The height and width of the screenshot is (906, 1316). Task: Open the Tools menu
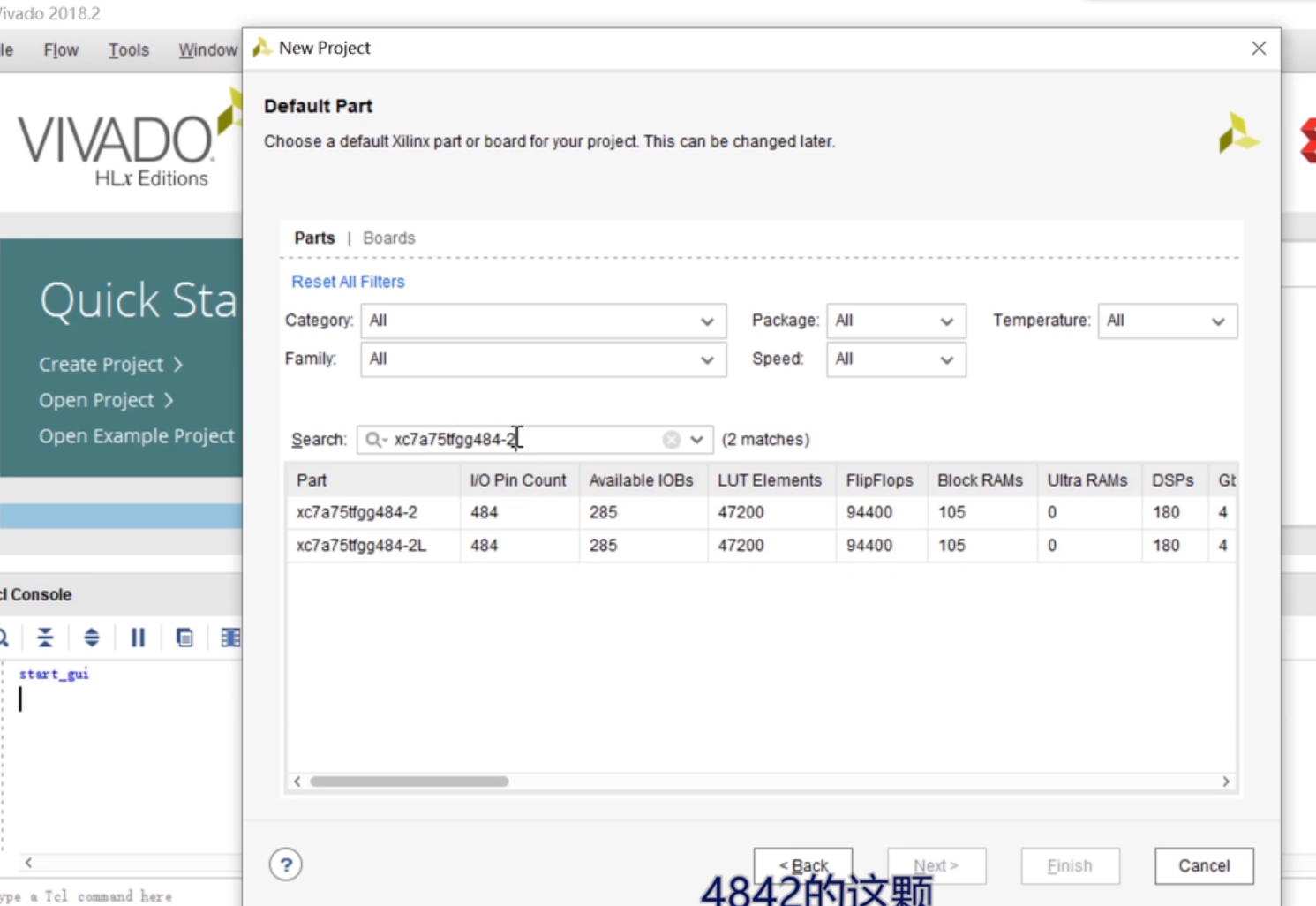tap(129, 50)
